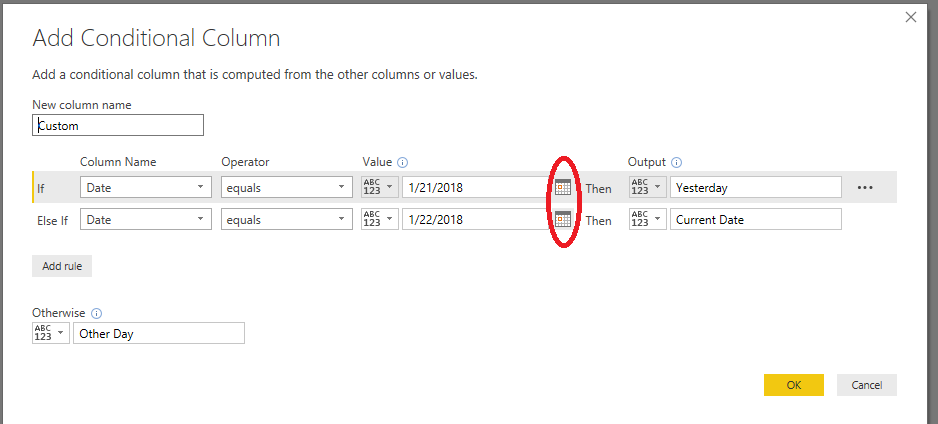Change value type selector for 1/22/2018
This screenshot has height=424, width=938.
coord(380,219)
